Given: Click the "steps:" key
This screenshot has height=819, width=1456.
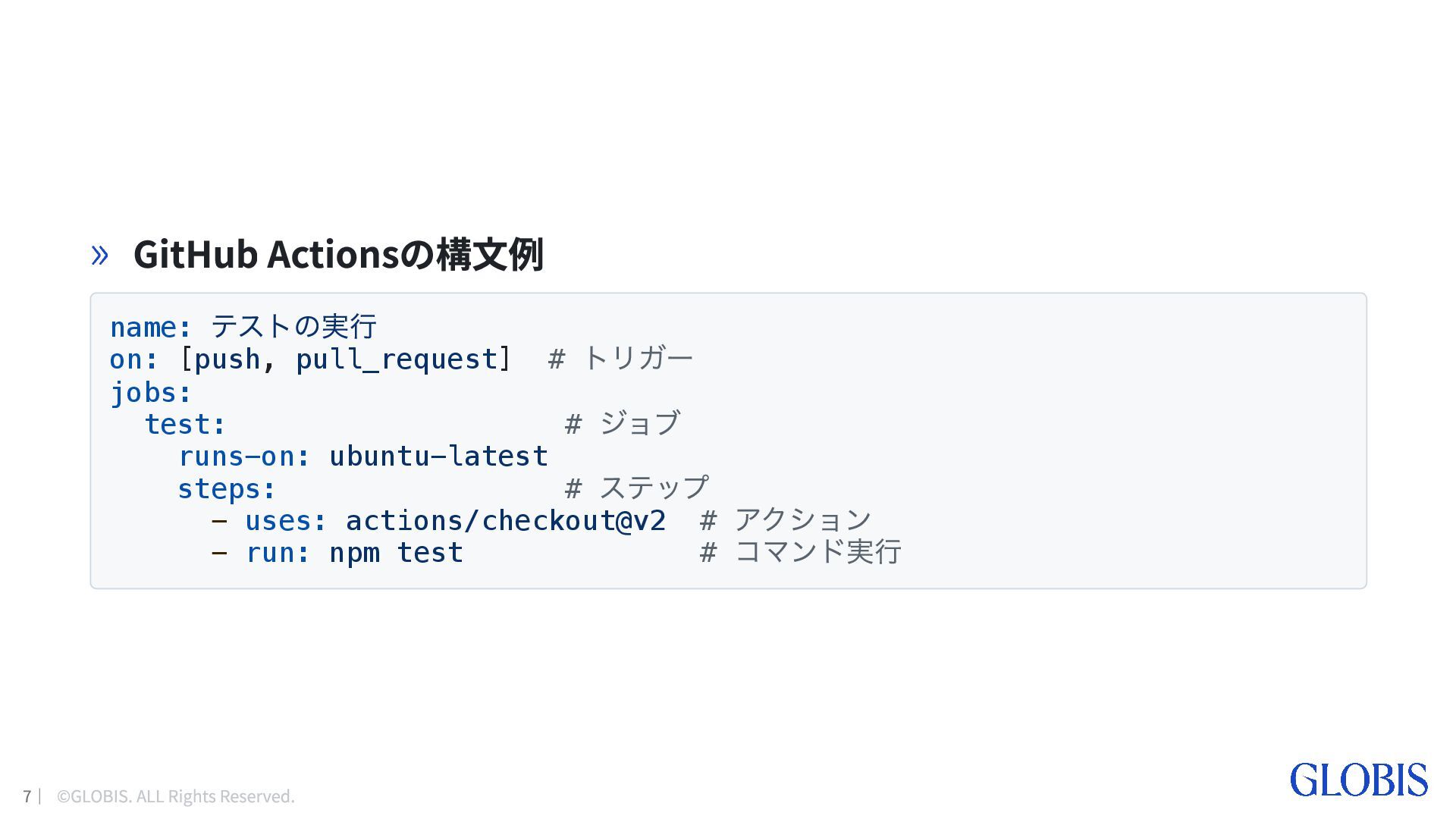Looking at the screenshot, I should (x=227, y=489).
